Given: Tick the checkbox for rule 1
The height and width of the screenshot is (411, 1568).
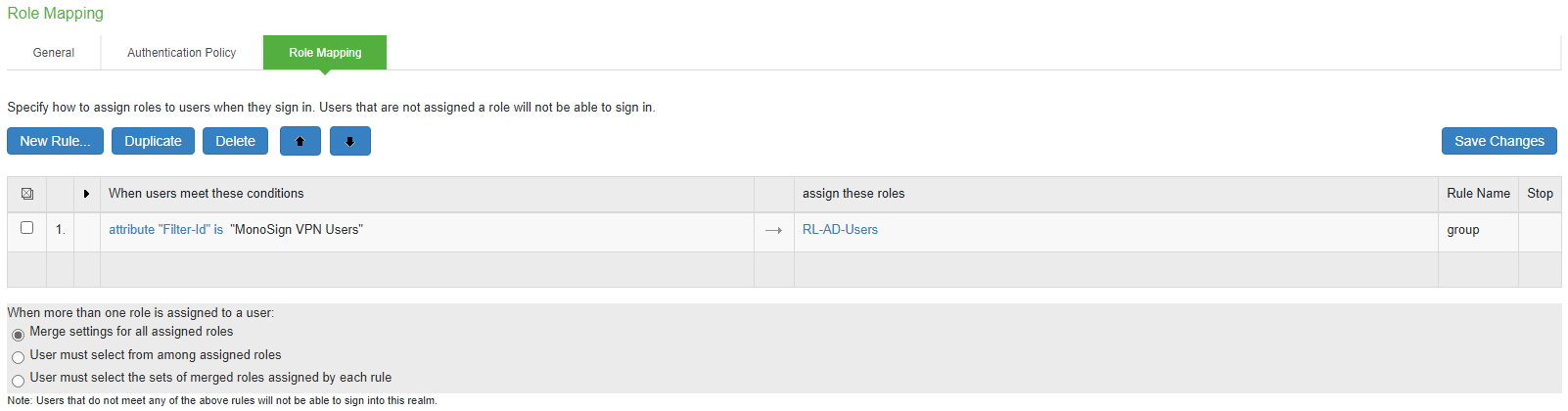Looking at the screenshot, I should pyautogui.click(x=27, y=228).
